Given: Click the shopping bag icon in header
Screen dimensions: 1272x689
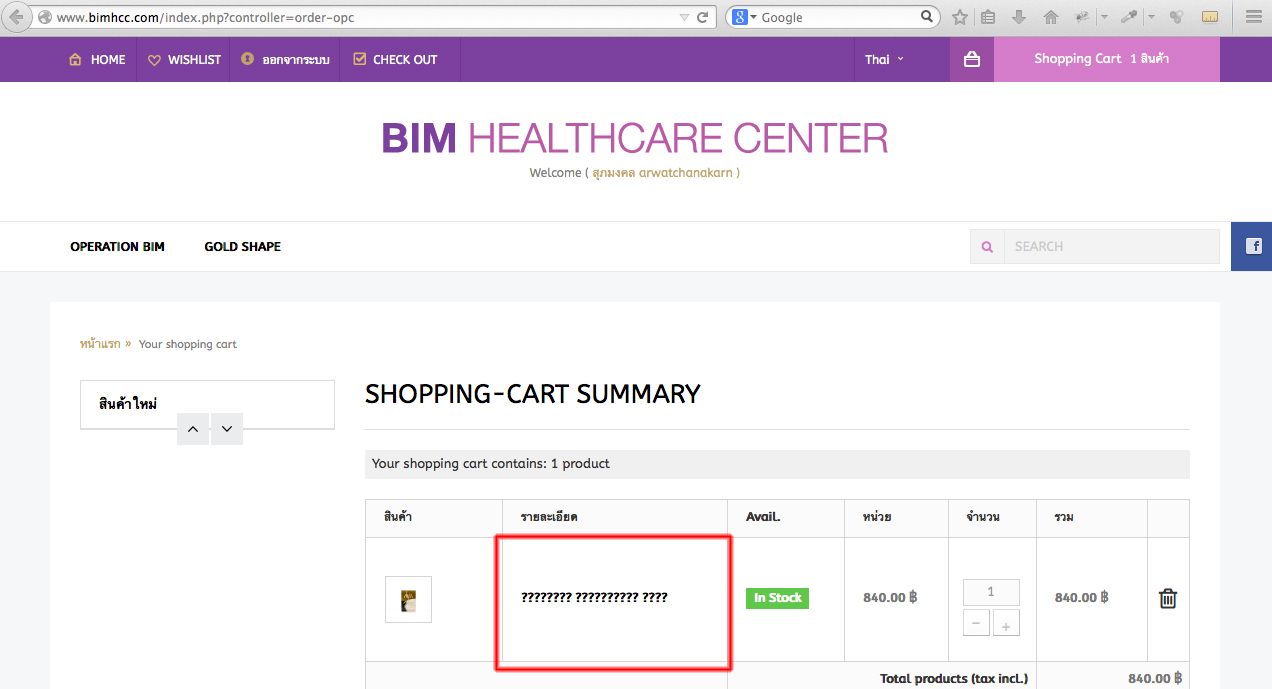Looking at the screenshot, I should pos(971,59).
